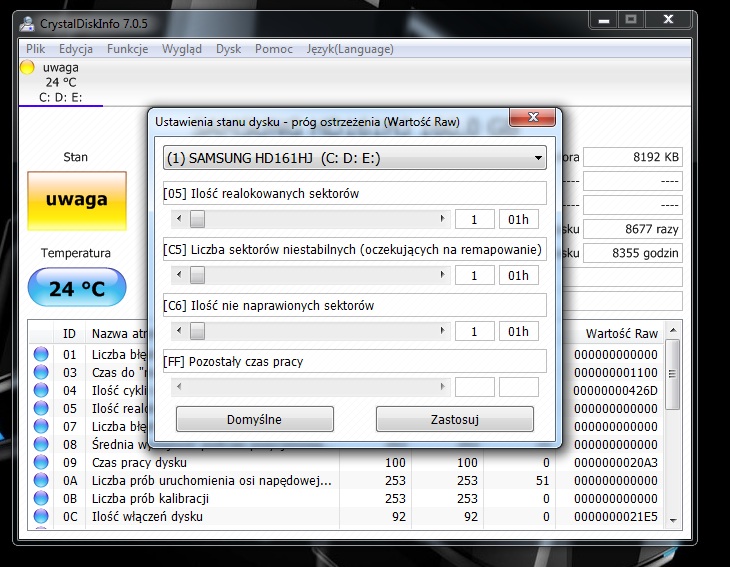730x567 pixels.
Task: Click the Liczba prób kalibracji row
Action: point(347,498)
